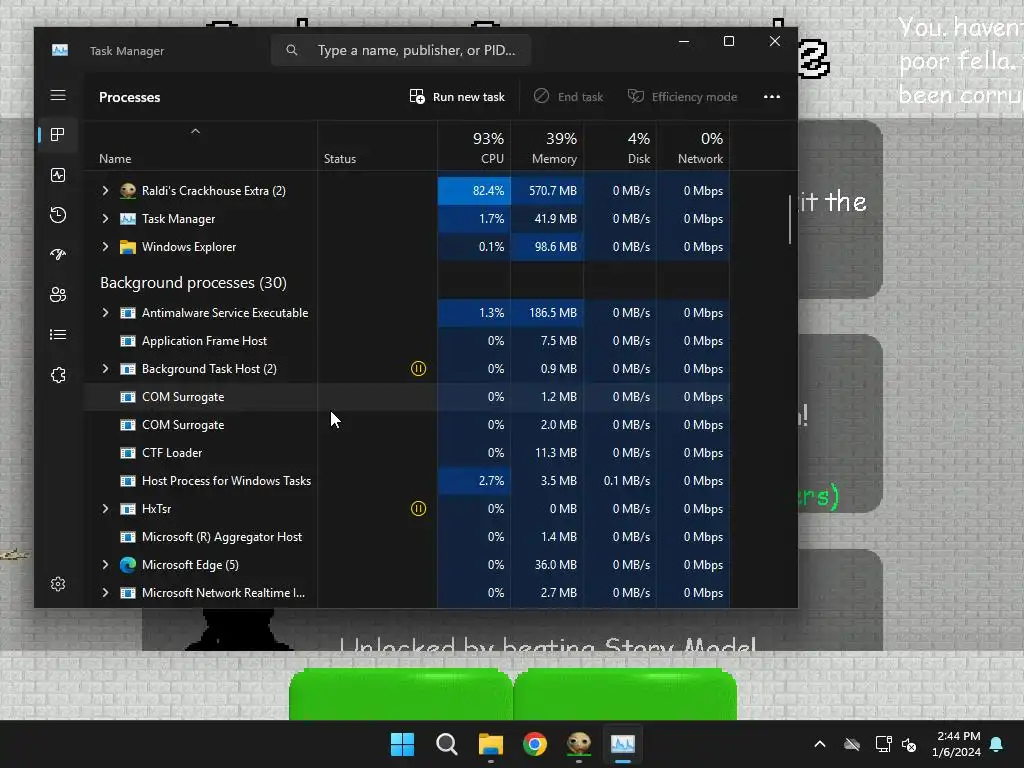Expand Raldi's Crackhouse Extra process group
Screen dimensions: 1024x768
click(x=105, y=191)
